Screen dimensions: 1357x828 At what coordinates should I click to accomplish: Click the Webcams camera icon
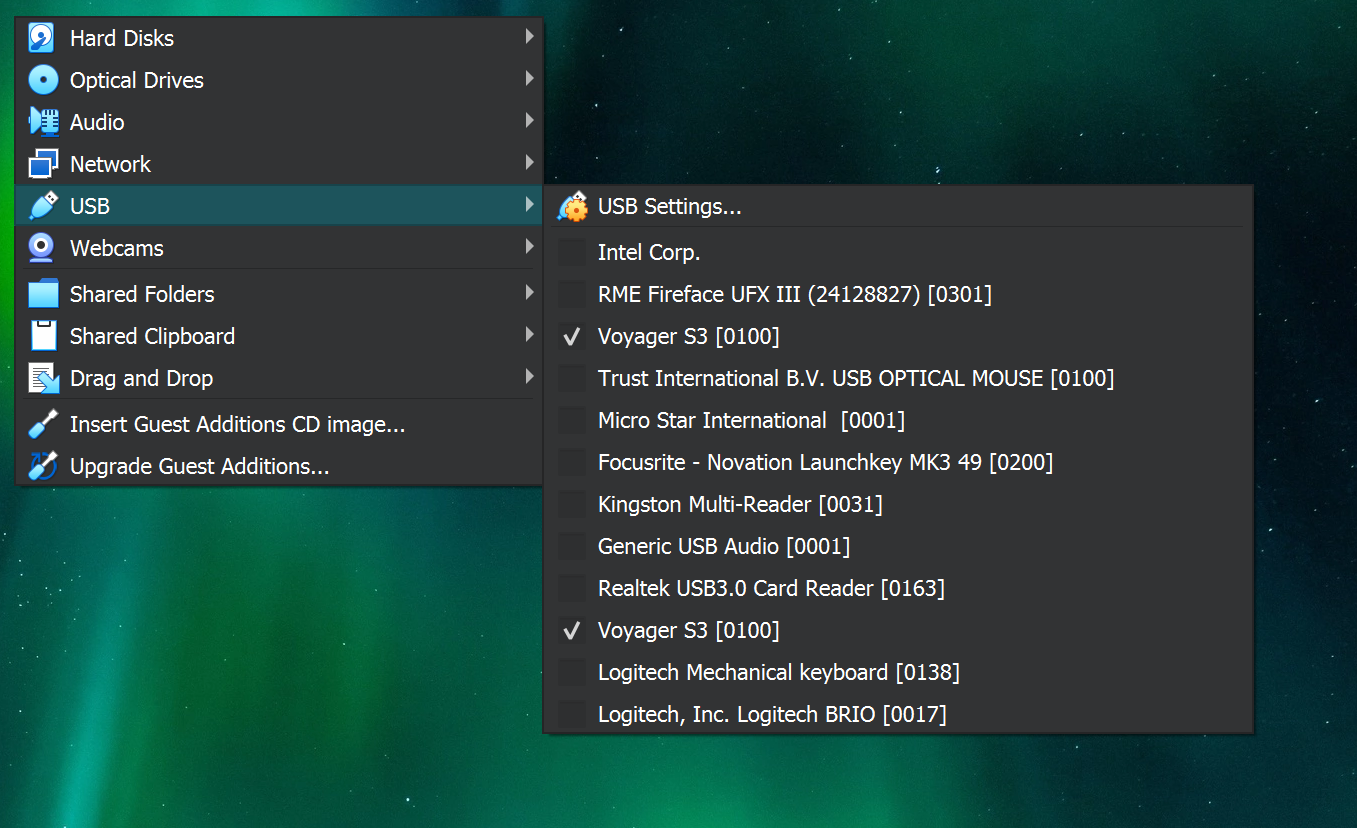pos(42,248)
